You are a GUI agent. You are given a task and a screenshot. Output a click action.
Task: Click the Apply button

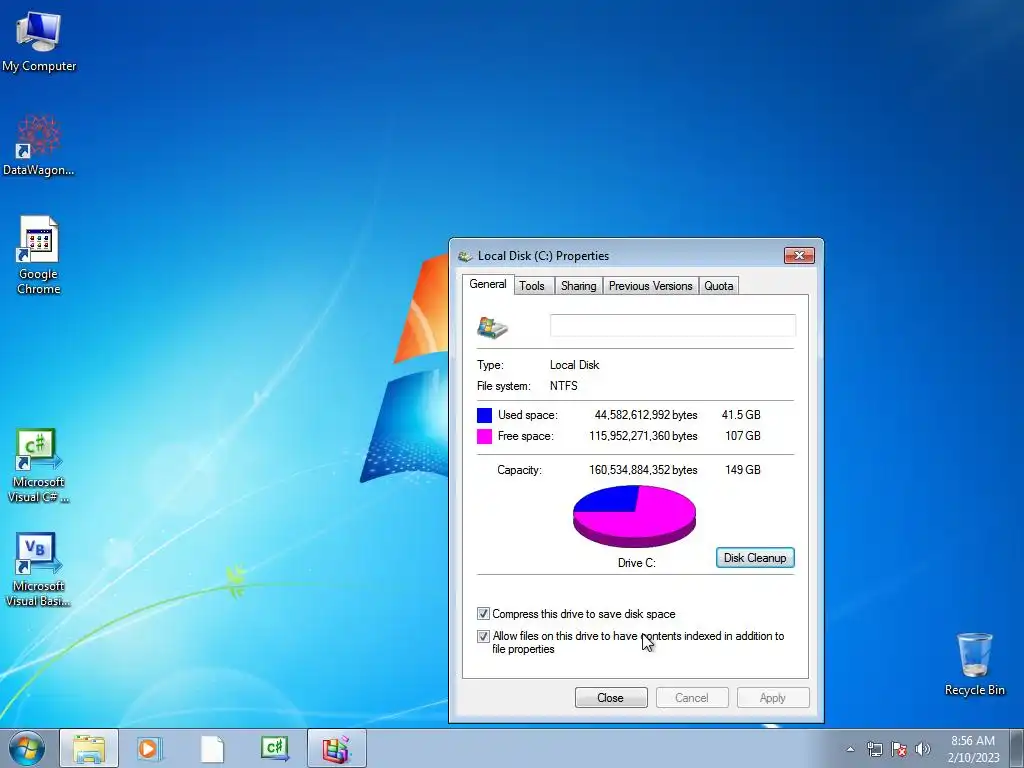773,697
